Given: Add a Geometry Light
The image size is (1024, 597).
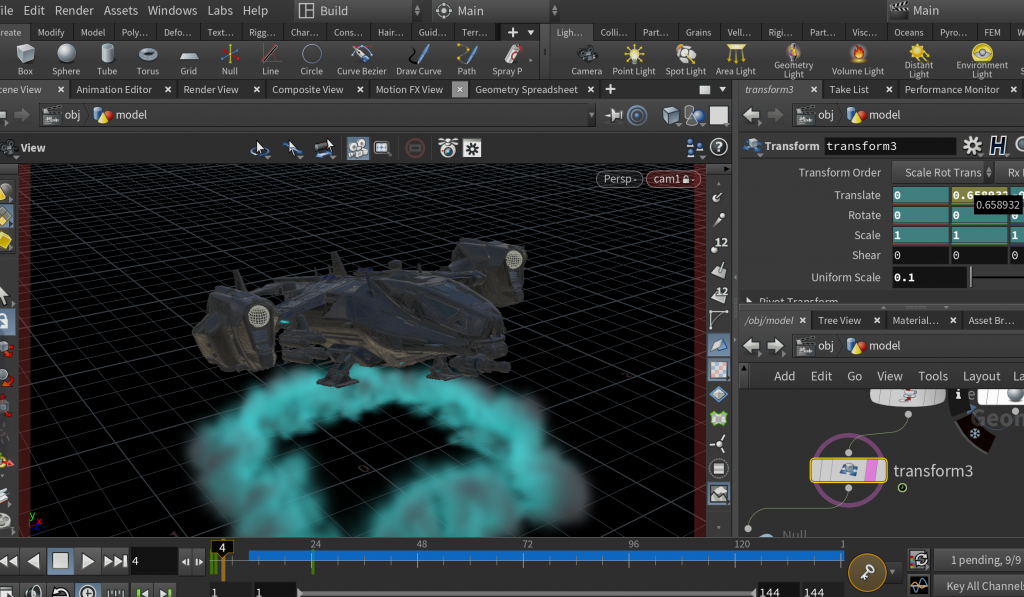Looking at the screenshot, I should pos(793,61).
